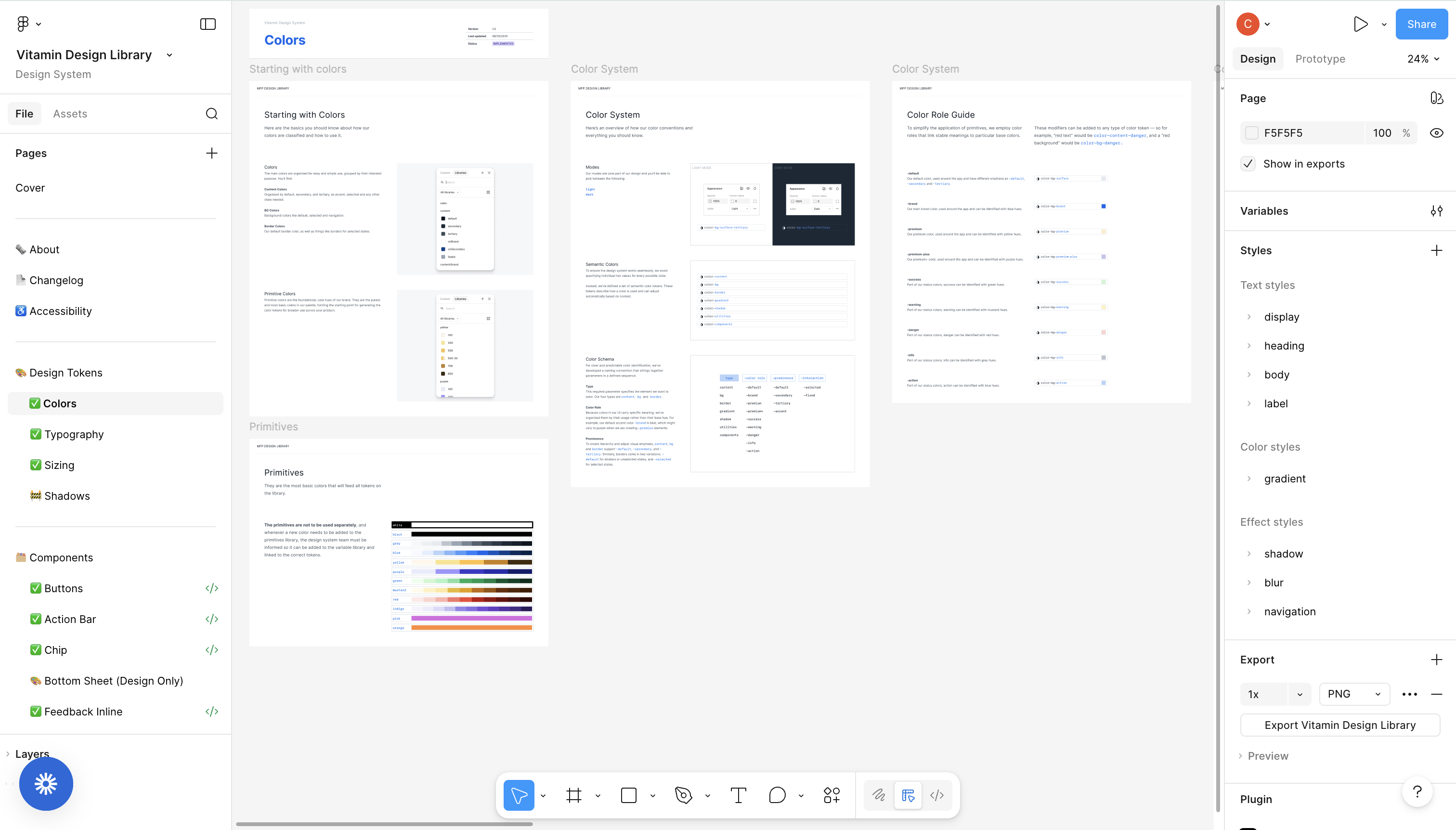Open the 24% zoom level dropdown
Image resolution: width=1456 pixels, height=830 pixels.
pos(1422,58)
